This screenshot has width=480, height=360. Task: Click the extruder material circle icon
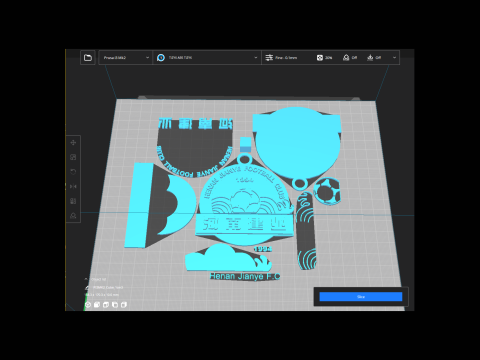[x=161, y=58]
